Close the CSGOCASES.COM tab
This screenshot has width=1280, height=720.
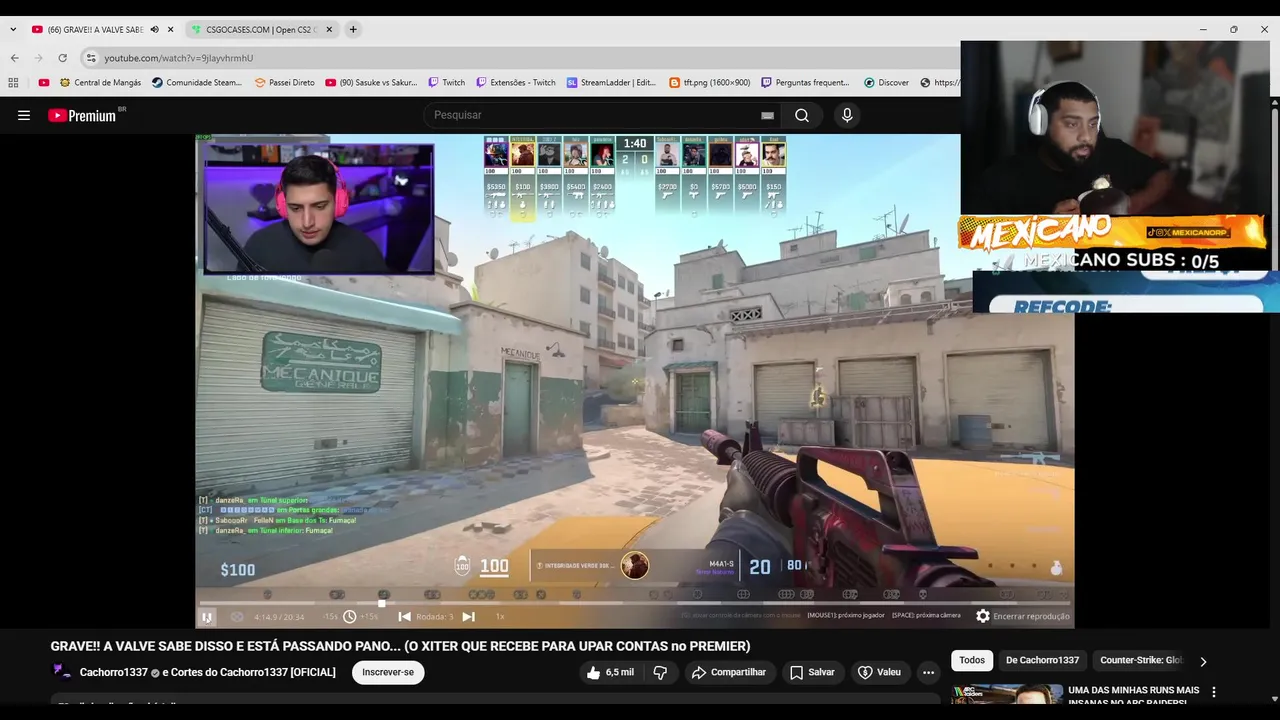tap(329, 30)
